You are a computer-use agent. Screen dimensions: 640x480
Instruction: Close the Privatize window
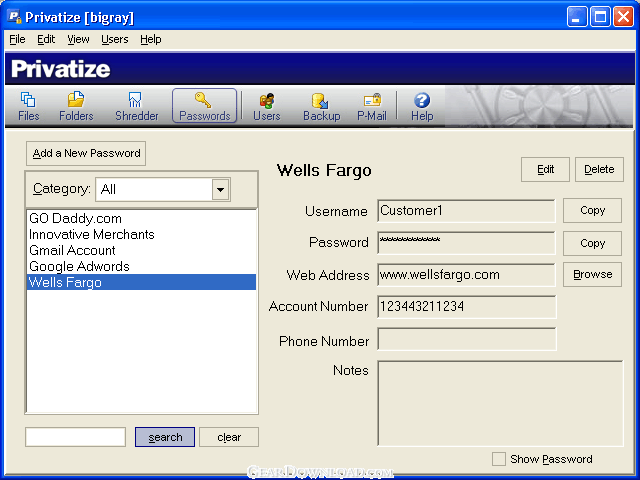click(x=623, y=17)
